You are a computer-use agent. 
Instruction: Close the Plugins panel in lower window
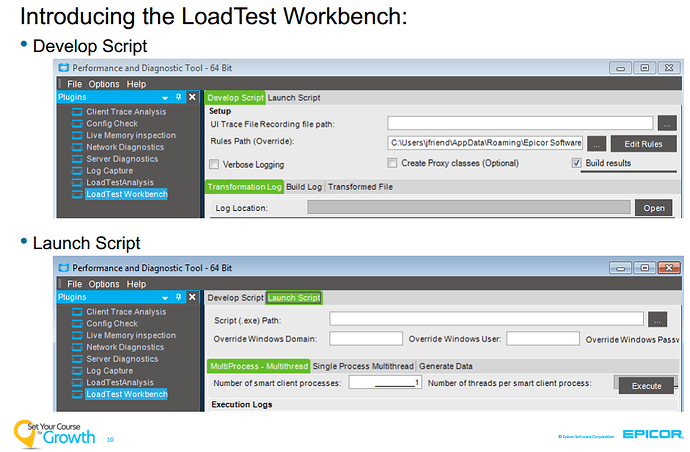(x=192, y=297)
